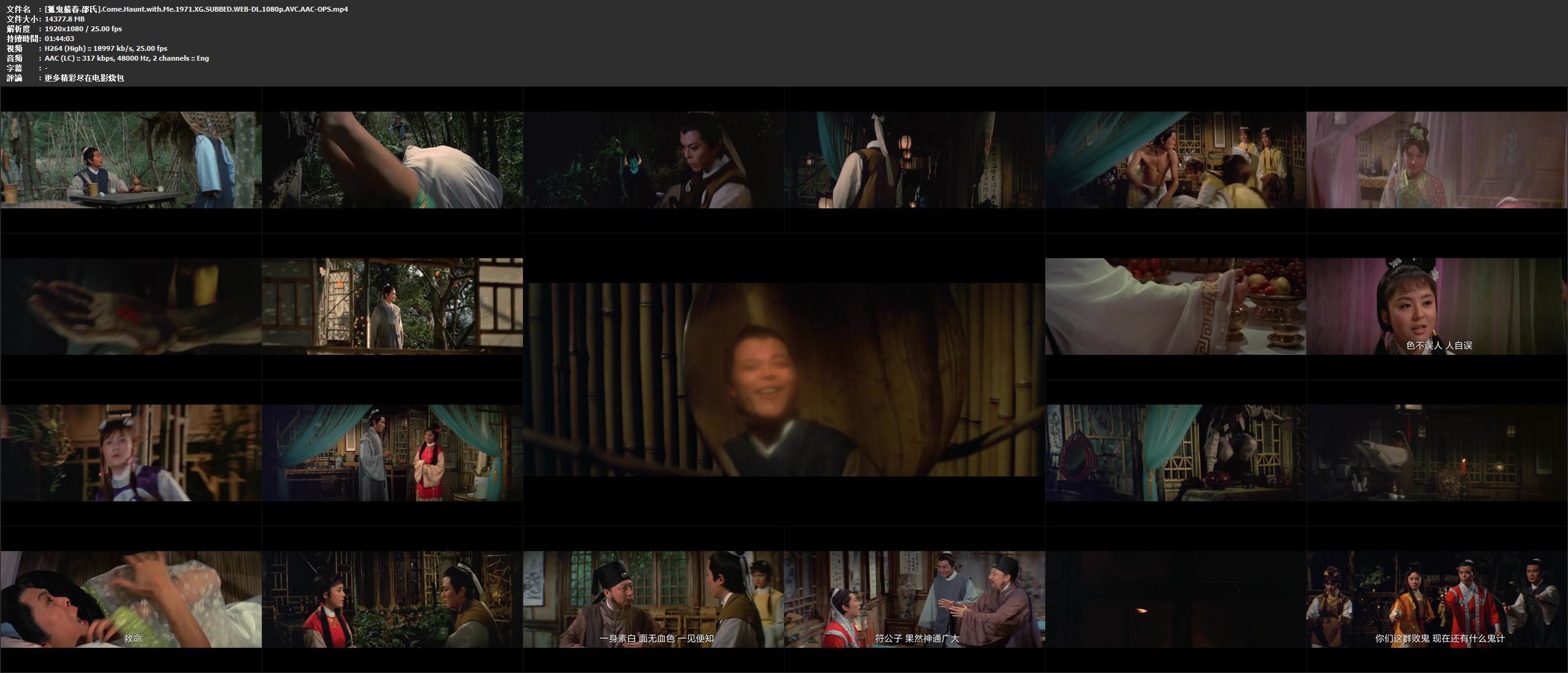
Task: Click the 01:44:03 duration value
Action: pyautogui.click(x=59, y=39)
